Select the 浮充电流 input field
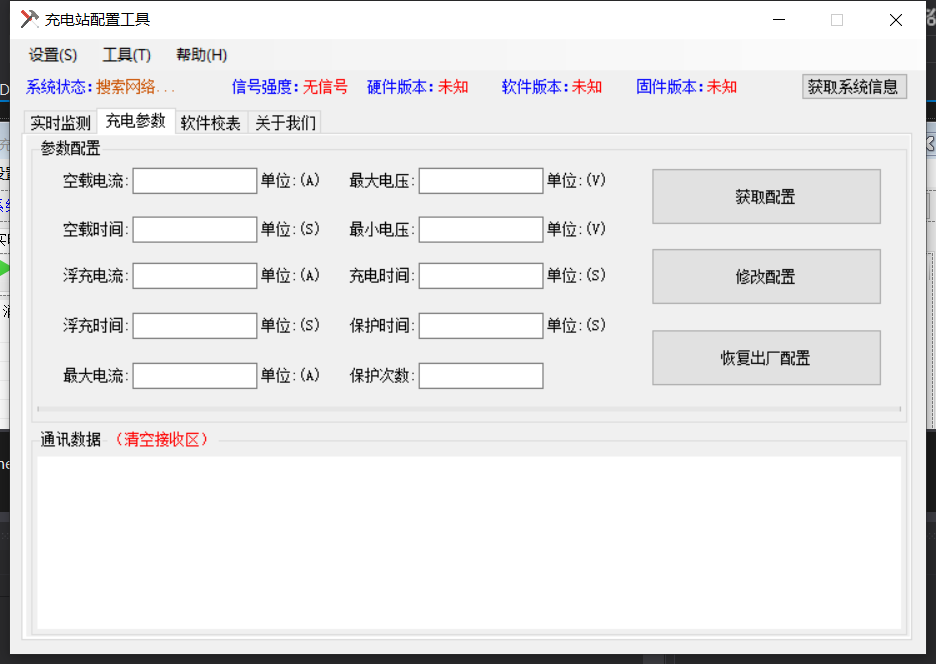 pos(195,275)
